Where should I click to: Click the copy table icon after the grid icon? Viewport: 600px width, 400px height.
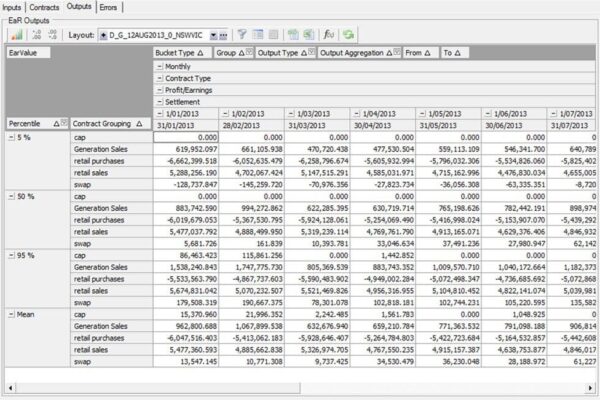coord(293,35)
